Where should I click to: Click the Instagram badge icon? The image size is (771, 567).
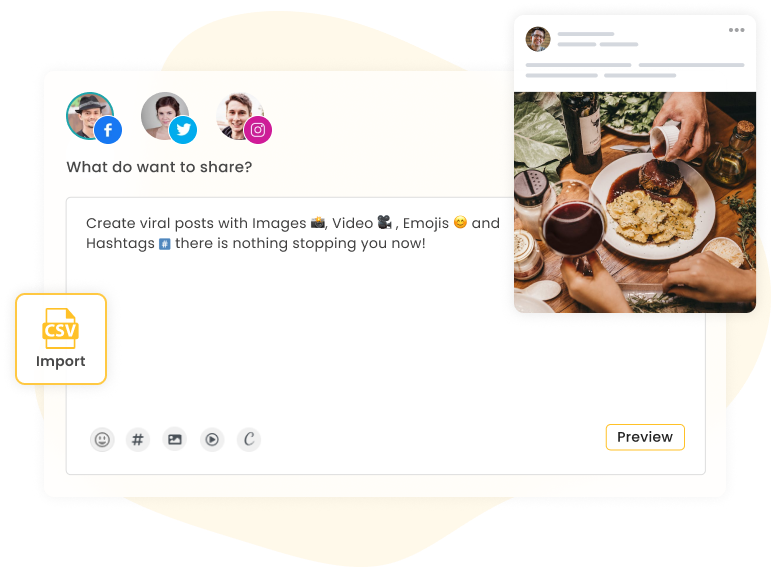(x=258, y=130)
